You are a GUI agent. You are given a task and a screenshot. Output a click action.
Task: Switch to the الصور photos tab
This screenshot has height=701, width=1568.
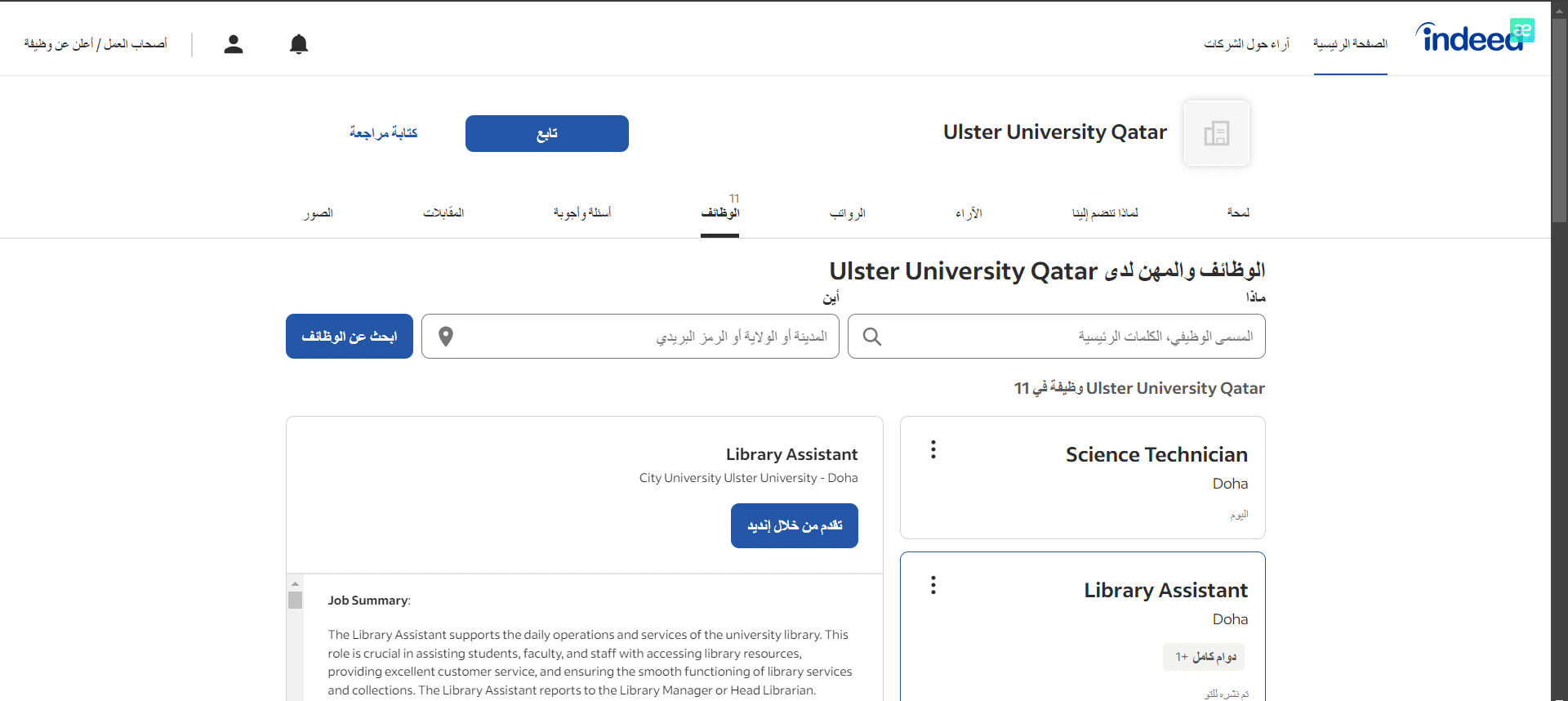coord(318,212)
